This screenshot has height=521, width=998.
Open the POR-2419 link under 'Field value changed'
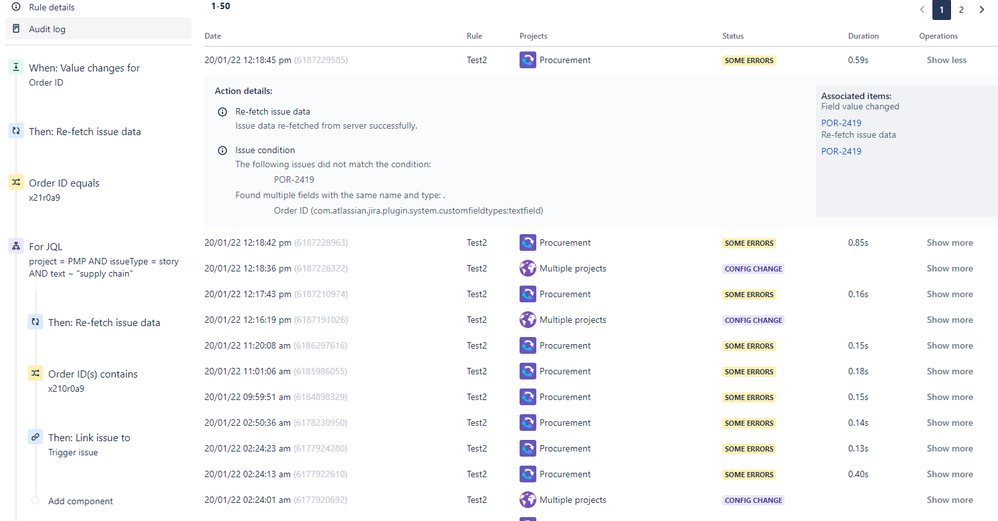(x=841, y=123)
